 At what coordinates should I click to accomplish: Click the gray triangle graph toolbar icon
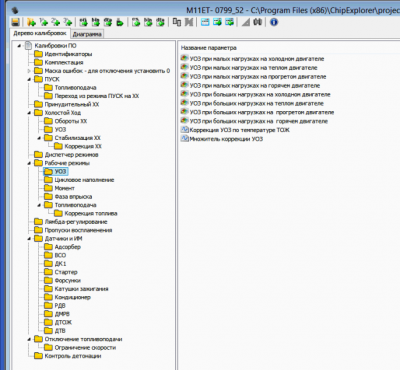point(246,22)
